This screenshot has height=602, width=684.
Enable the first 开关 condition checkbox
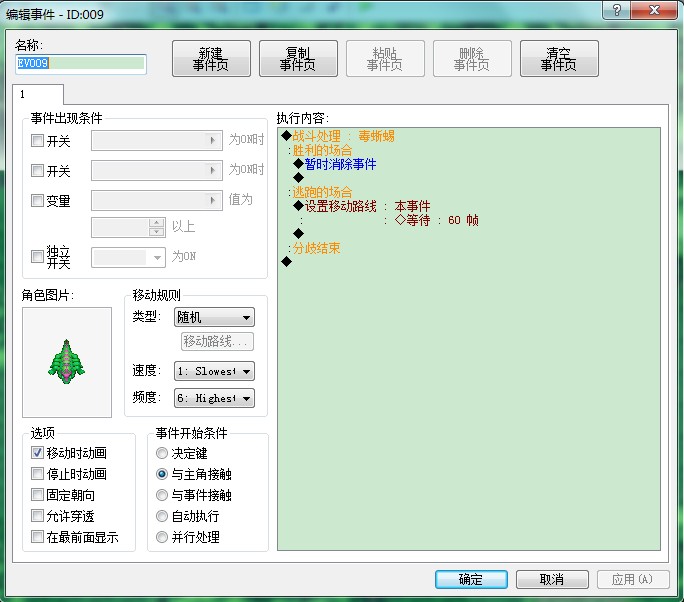click(x=38, y=140)
